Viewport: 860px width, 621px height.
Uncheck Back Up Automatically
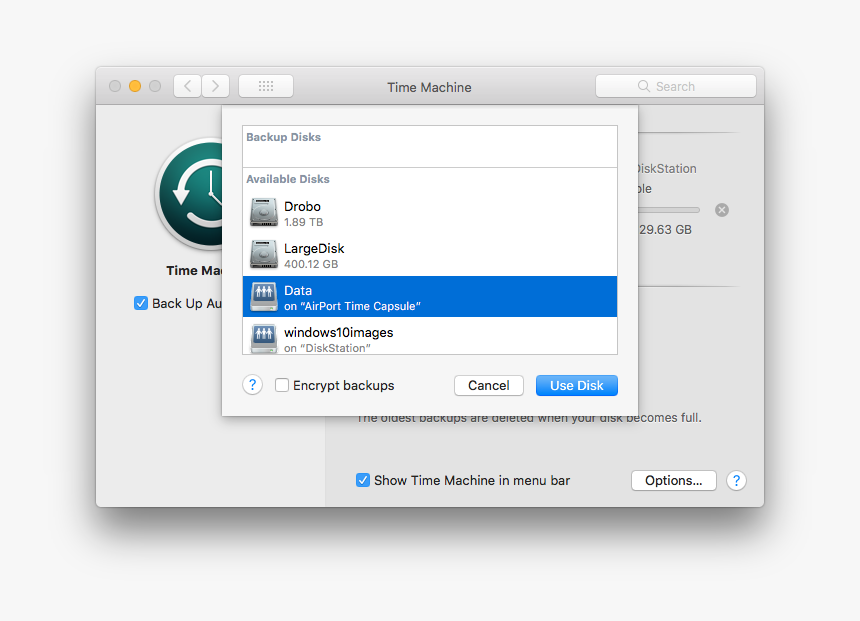tap(141, 303)
